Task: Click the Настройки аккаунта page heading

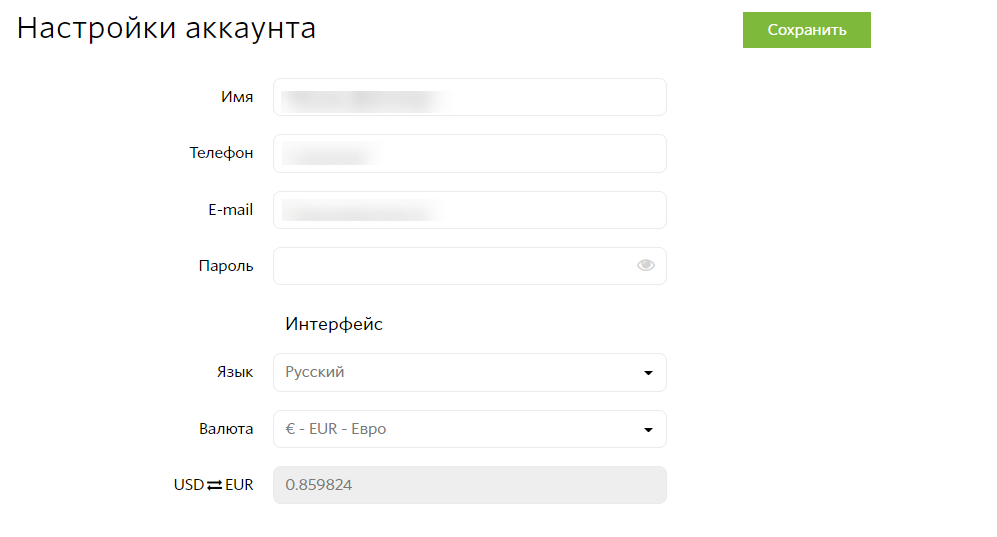Action: coord(166,29)
